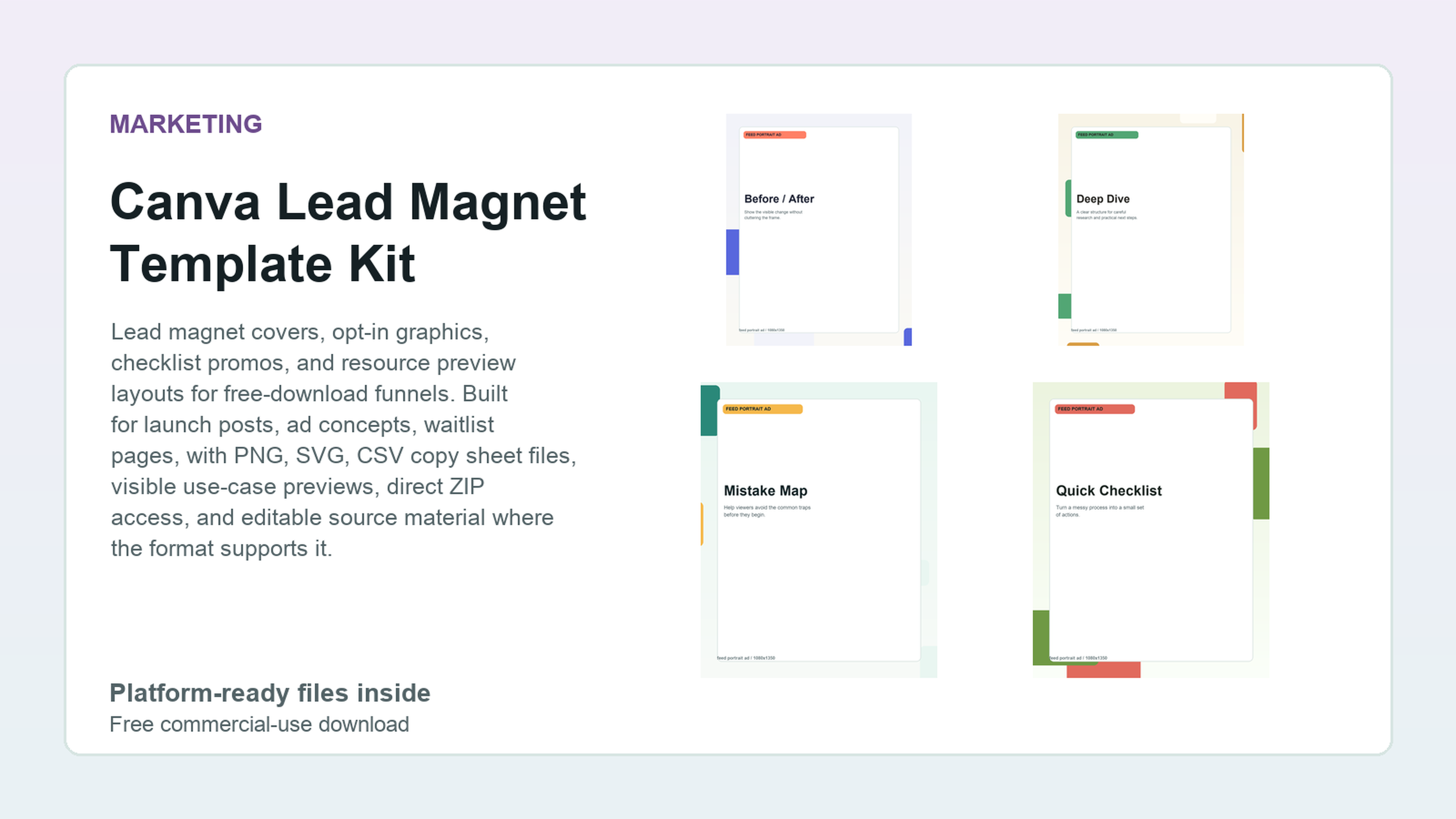Click the 'Before / After' title text
This screenshot has height=819, width=1456.
pos(779,199)
